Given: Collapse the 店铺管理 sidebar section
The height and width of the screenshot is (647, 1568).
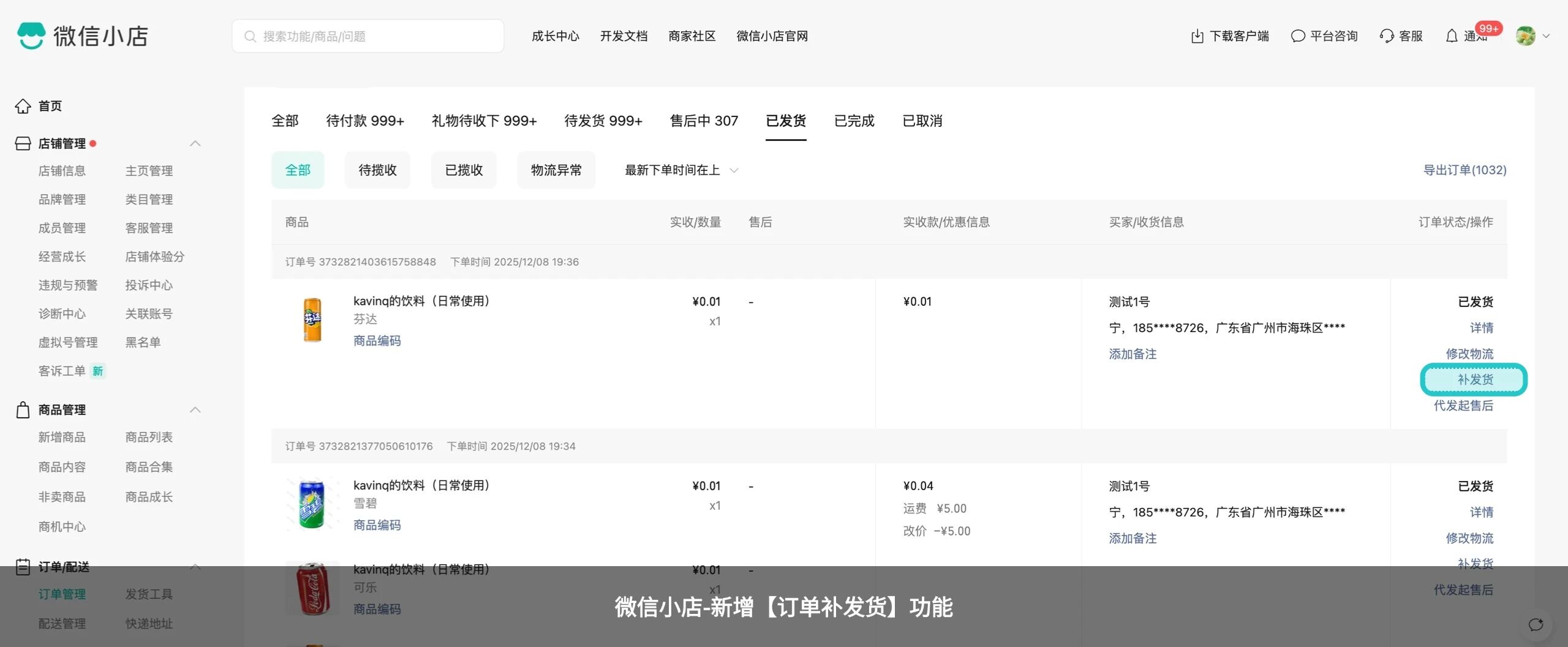Looking at the screenshot, I should pos(195,143).
